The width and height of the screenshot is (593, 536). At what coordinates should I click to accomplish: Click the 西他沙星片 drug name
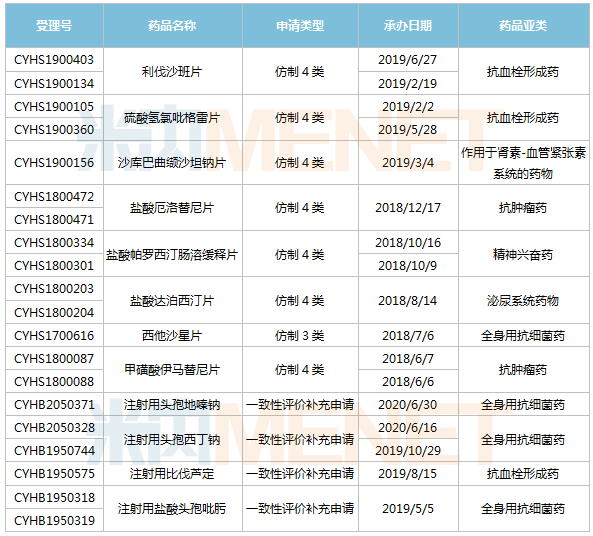tap(173, 336)
